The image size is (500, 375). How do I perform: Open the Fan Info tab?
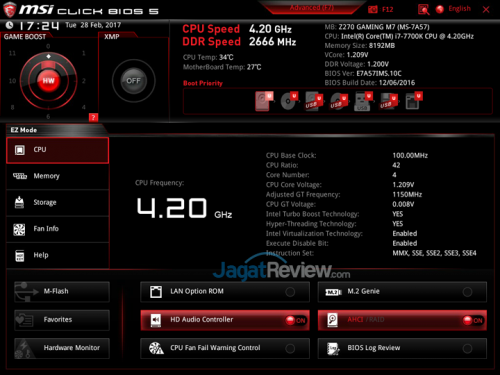[x=58, y=229]
